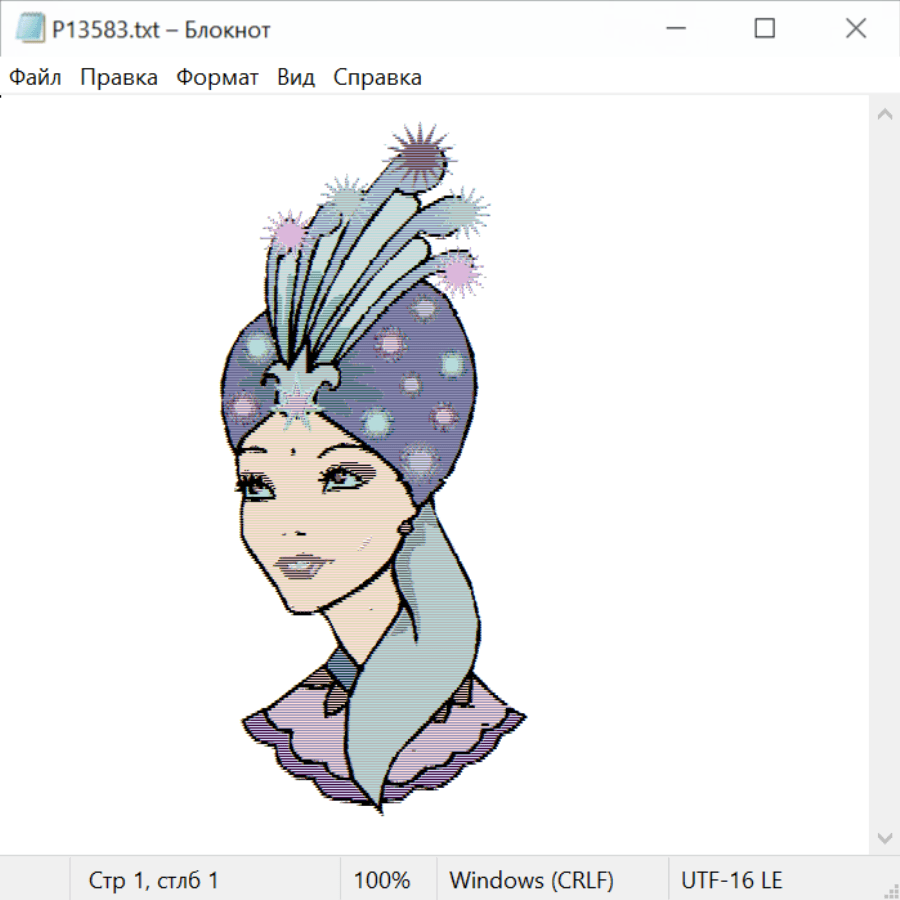The image size is (900, 900).
Task: Click the Windows (CRLF) line ending indicator
Action: (x=531, y=880)
